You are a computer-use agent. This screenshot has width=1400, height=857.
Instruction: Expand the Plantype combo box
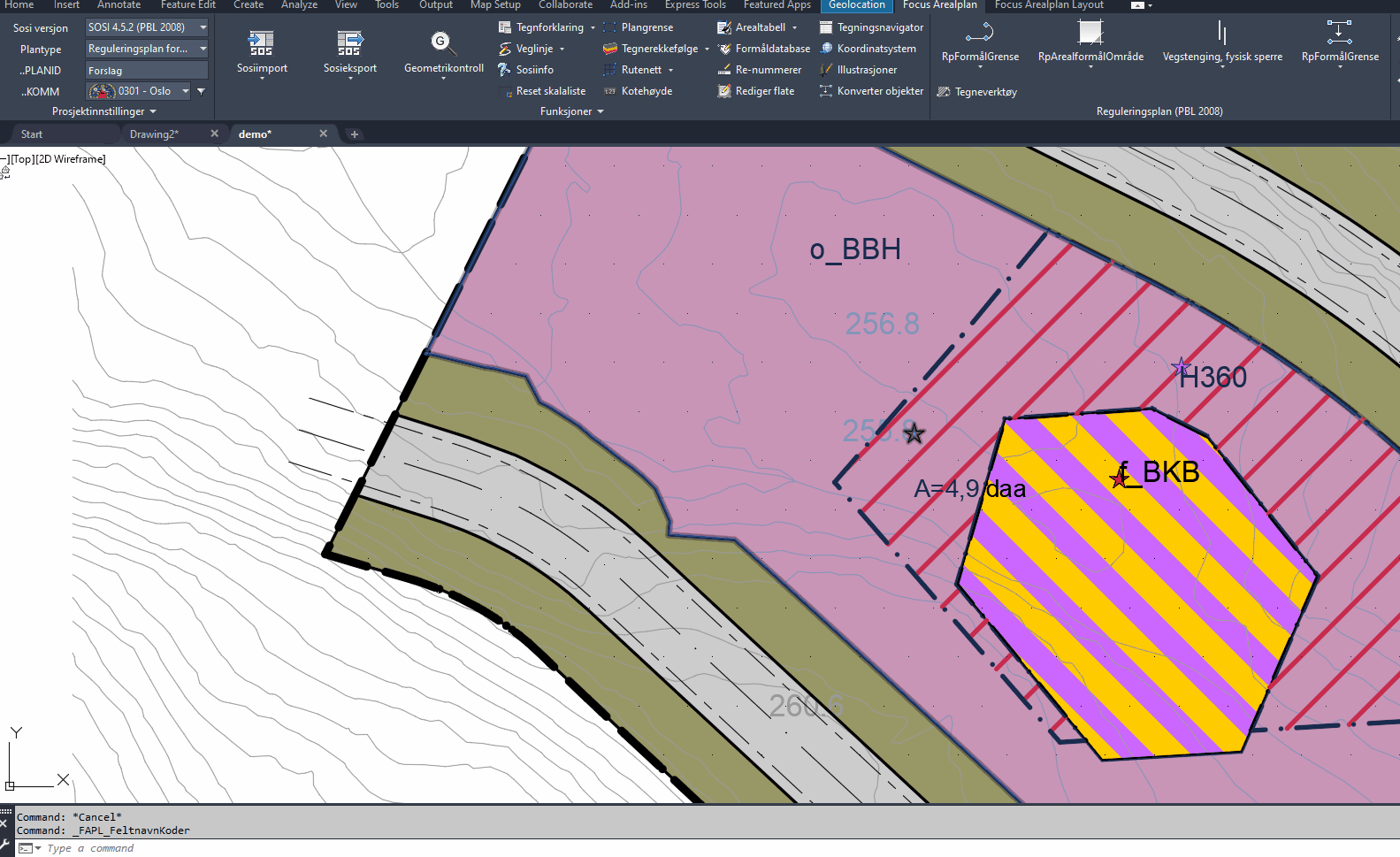203,49
